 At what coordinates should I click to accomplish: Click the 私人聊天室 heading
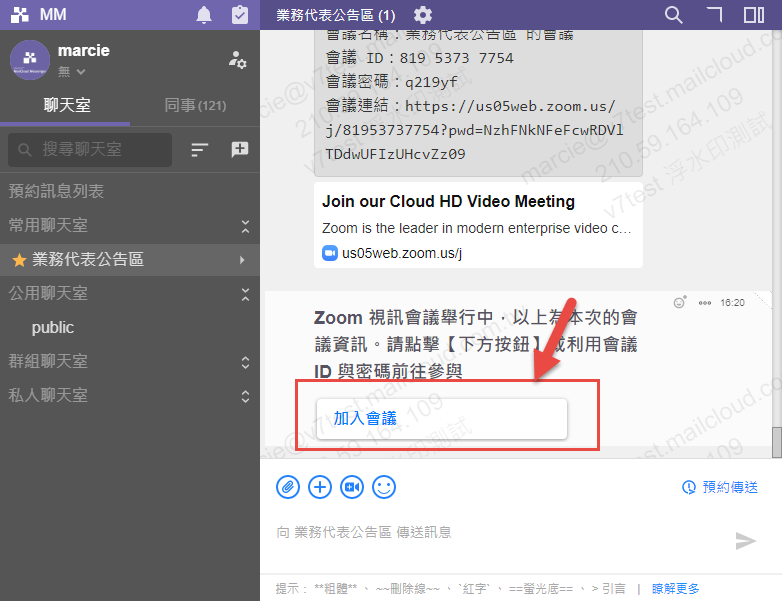[x=48, y=396]
